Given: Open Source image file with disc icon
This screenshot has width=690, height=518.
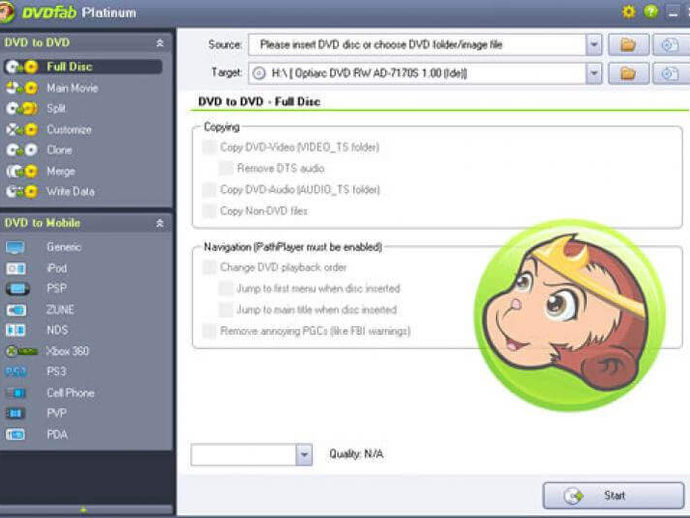Looking at the screenshot, I should tap(671, 45).
